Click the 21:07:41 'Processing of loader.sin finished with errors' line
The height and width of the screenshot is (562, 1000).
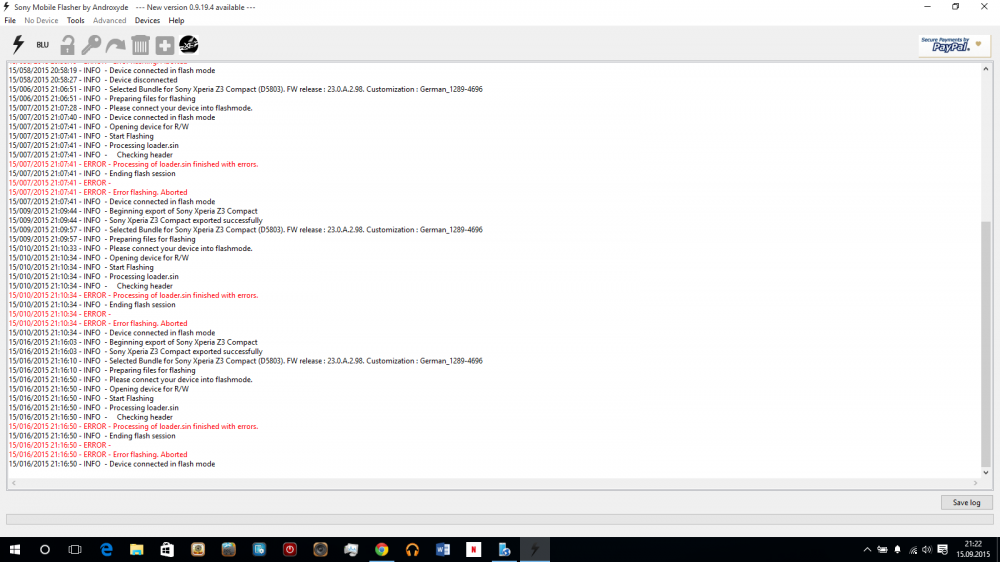click(x=133, y=164)
